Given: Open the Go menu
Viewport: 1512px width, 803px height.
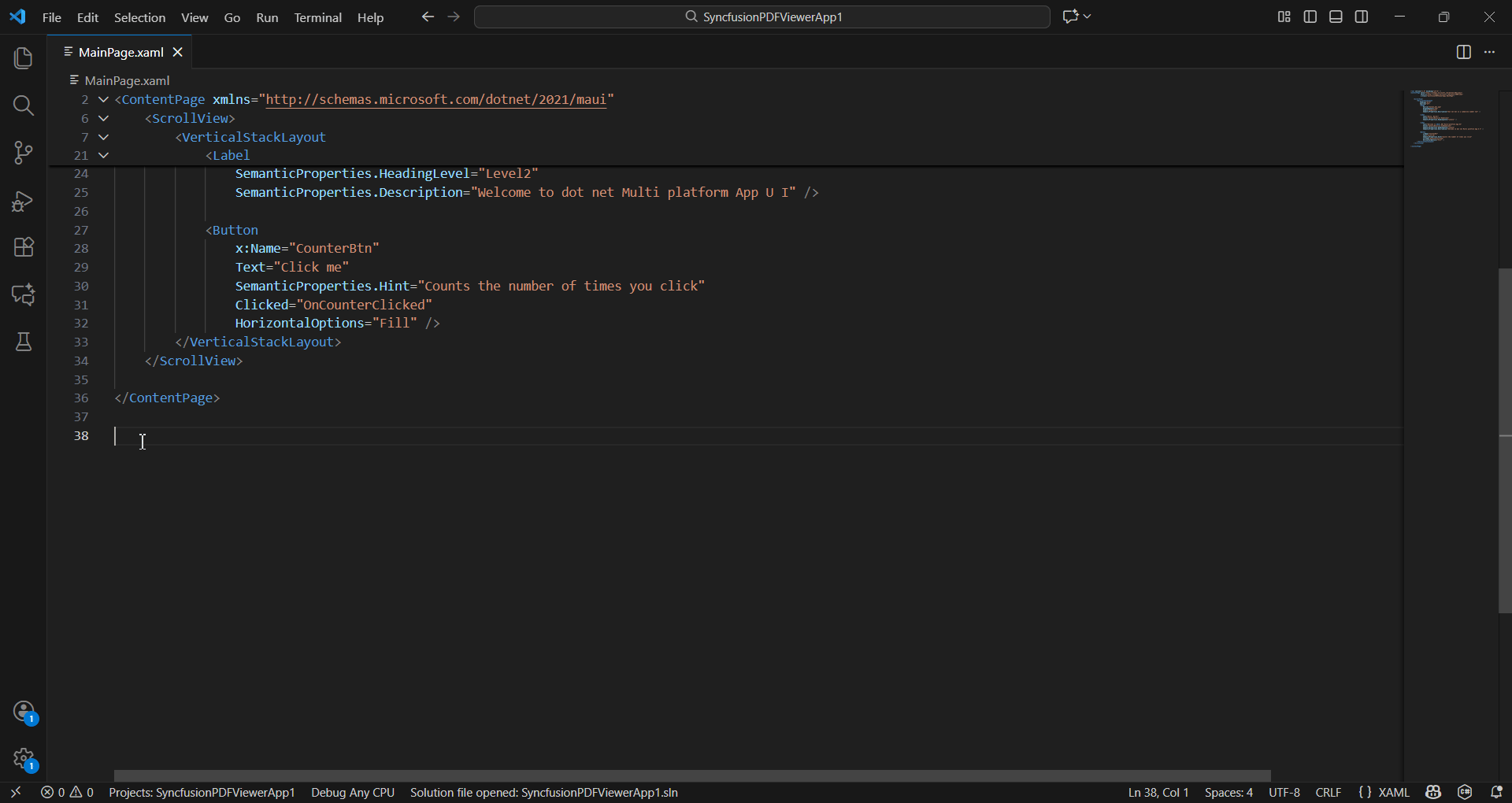Looking at the screenshot, I should pos(232,17).
